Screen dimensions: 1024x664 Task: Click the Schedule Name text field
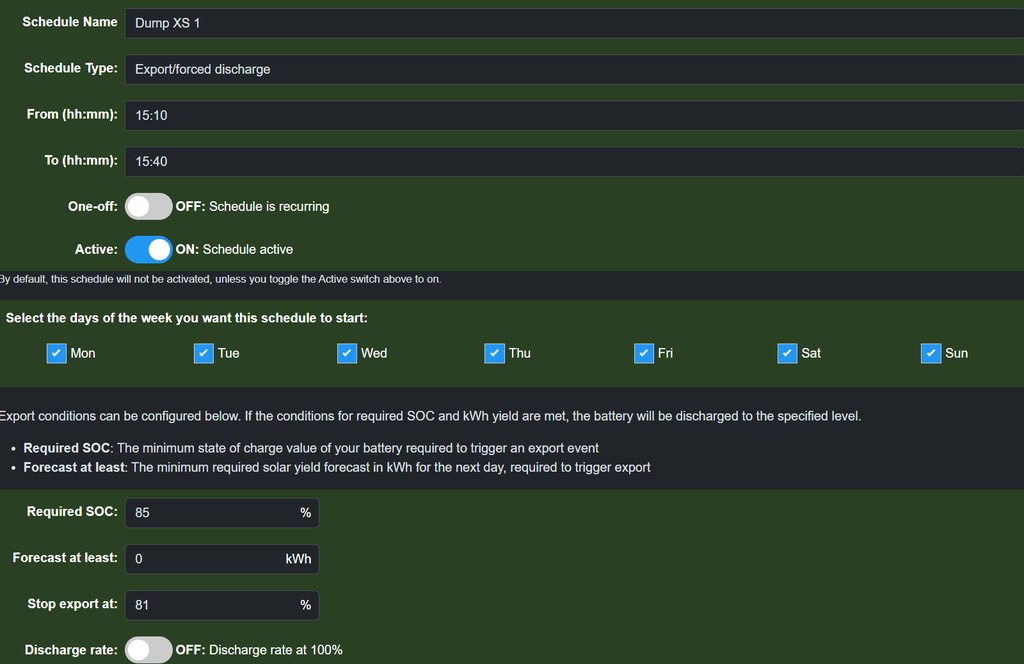[574, 22]
